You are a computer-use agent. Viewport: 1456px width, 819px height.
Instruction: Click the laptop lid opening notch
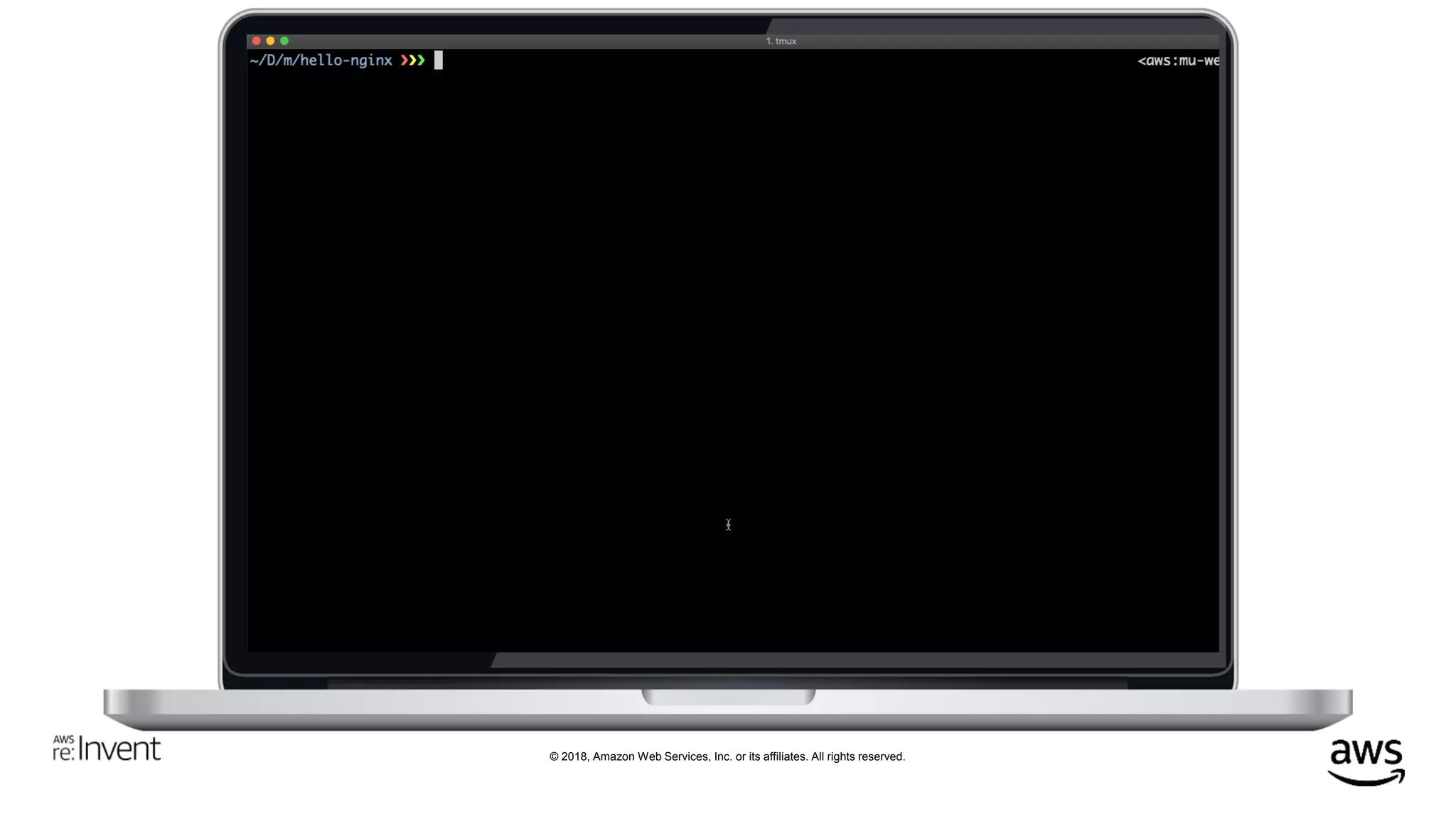pyautogui.click(x=728, y=696)
